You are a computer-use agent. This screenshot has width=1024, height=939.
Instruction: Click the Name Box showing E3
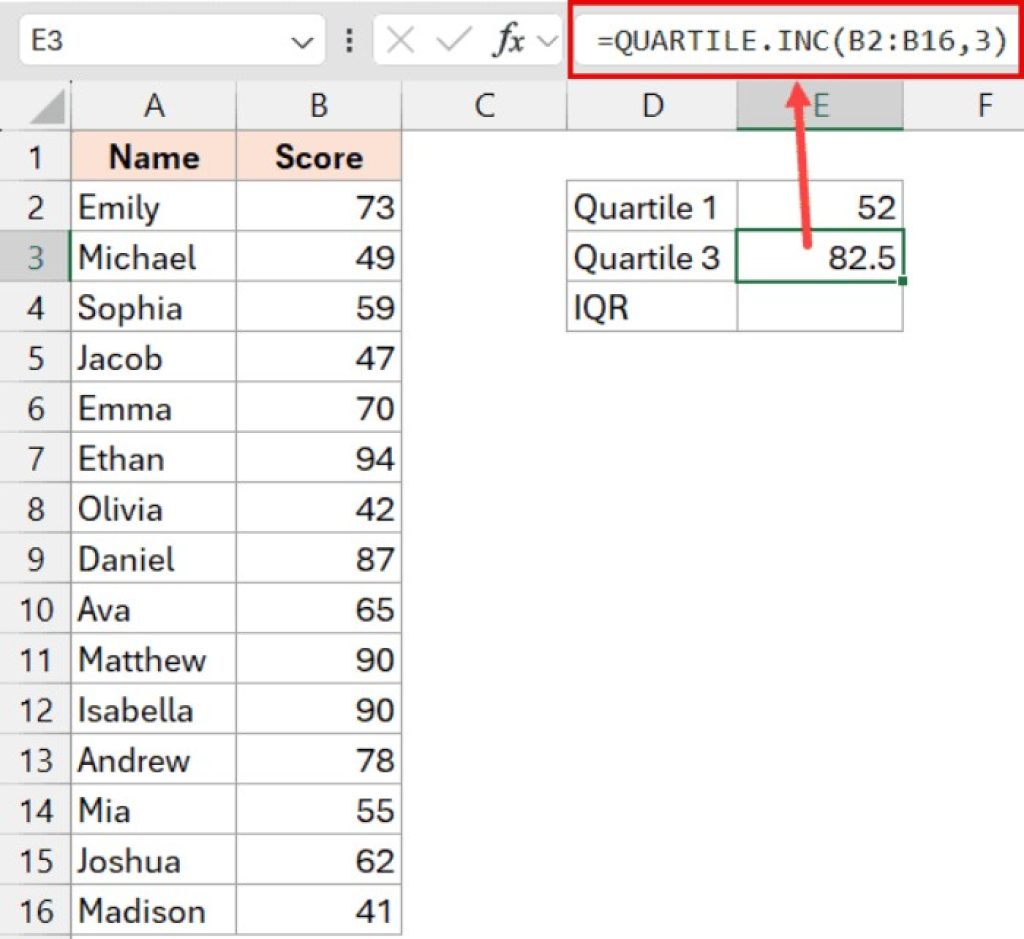(160, 41)
